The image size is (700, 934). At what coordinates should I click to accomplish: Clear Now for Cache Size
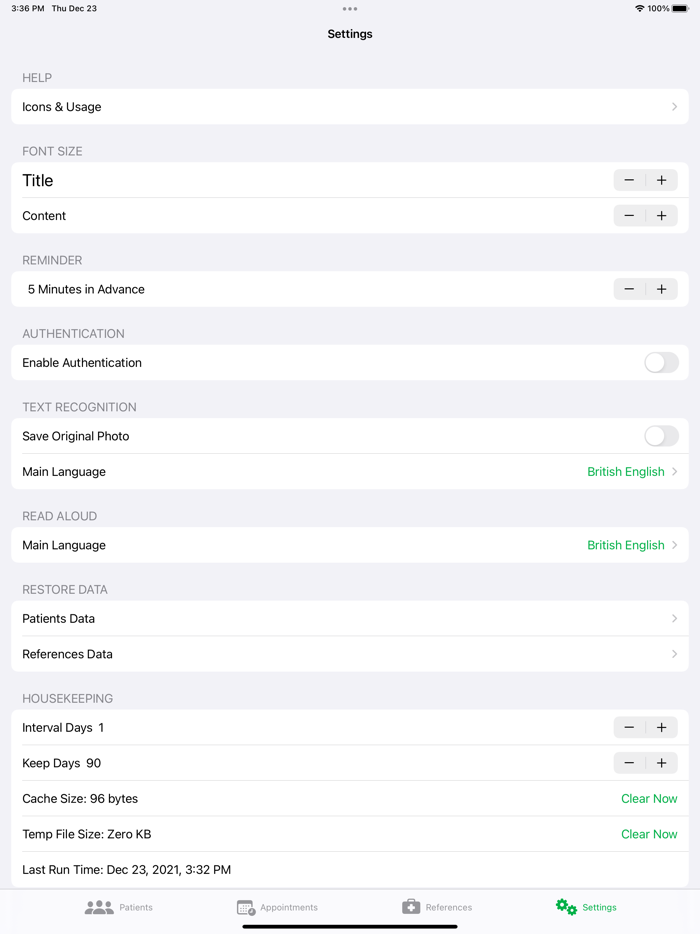pyautogui.click(x=649, y=799)
